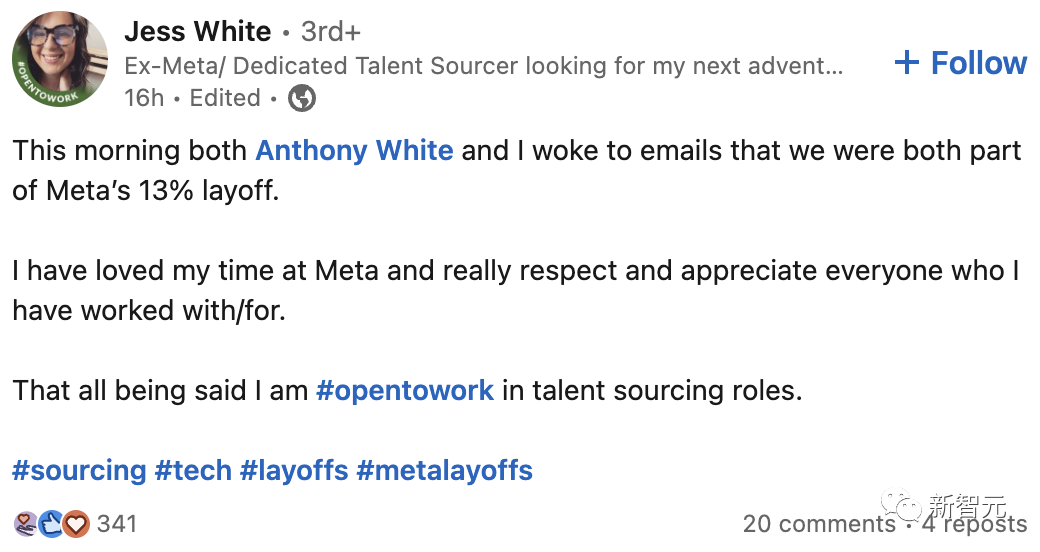Click the Ex-Meta Talent Sourcer headline
The image size is (1040, 552).
[x=483, y=66]
